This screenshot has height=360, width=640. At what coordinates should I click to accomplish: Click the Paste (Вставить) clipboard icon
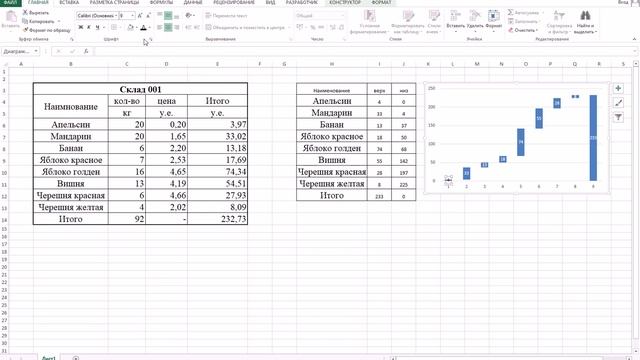11,17
